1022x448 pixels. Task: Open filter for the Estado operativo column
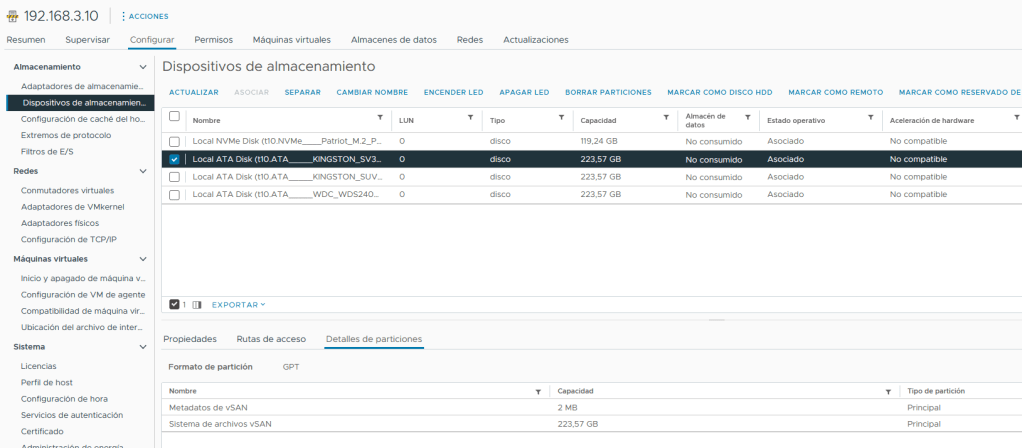point(871,118)
